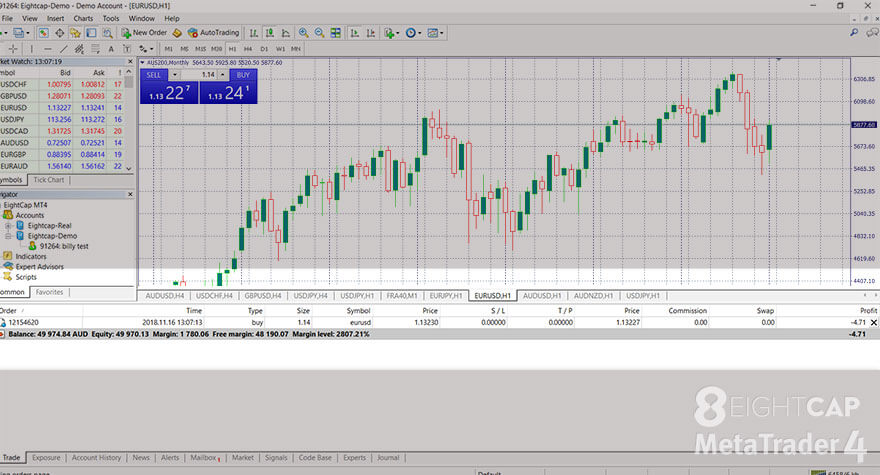880x475 pixels.
Task: Click one-click SELL button
Action: pyautogui.click(x=154, y=75)
